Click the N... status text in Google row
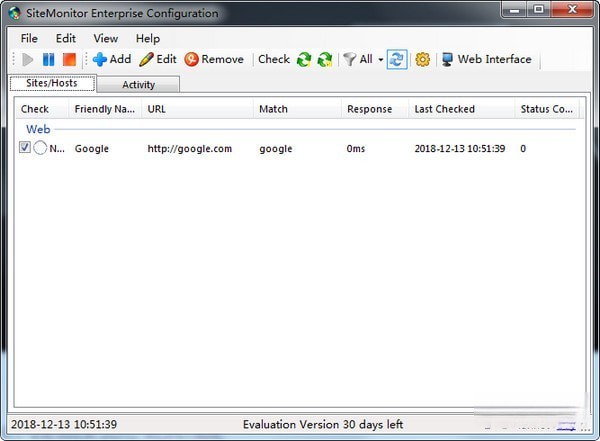 (57, 149)
